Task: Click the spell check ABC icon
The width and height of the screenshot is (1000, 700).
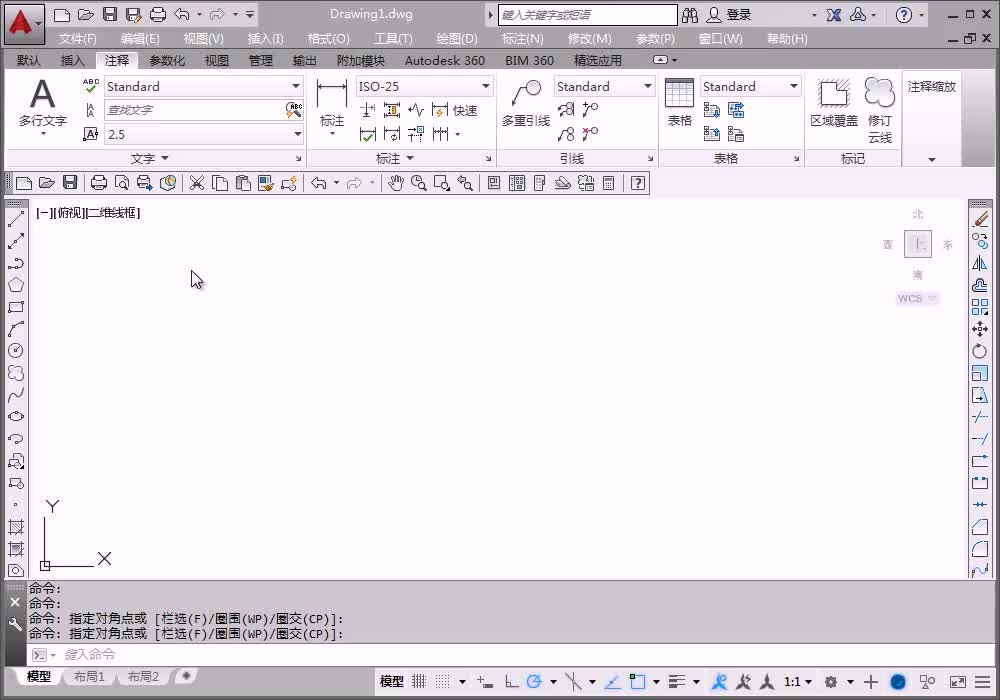Action: click(x=91, y=85)
